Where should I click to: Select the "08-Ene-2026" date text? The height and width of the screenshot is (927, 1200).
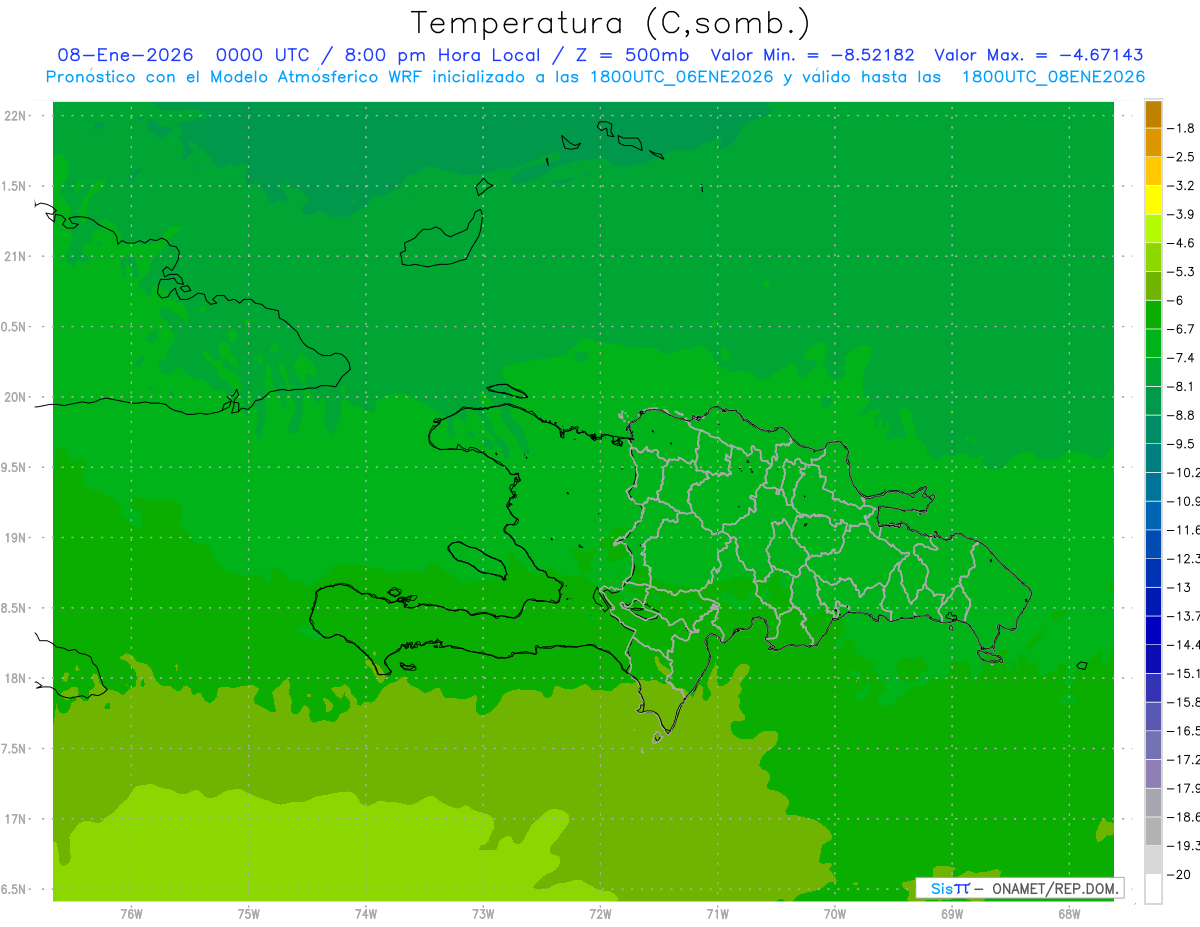click(125, 55)
